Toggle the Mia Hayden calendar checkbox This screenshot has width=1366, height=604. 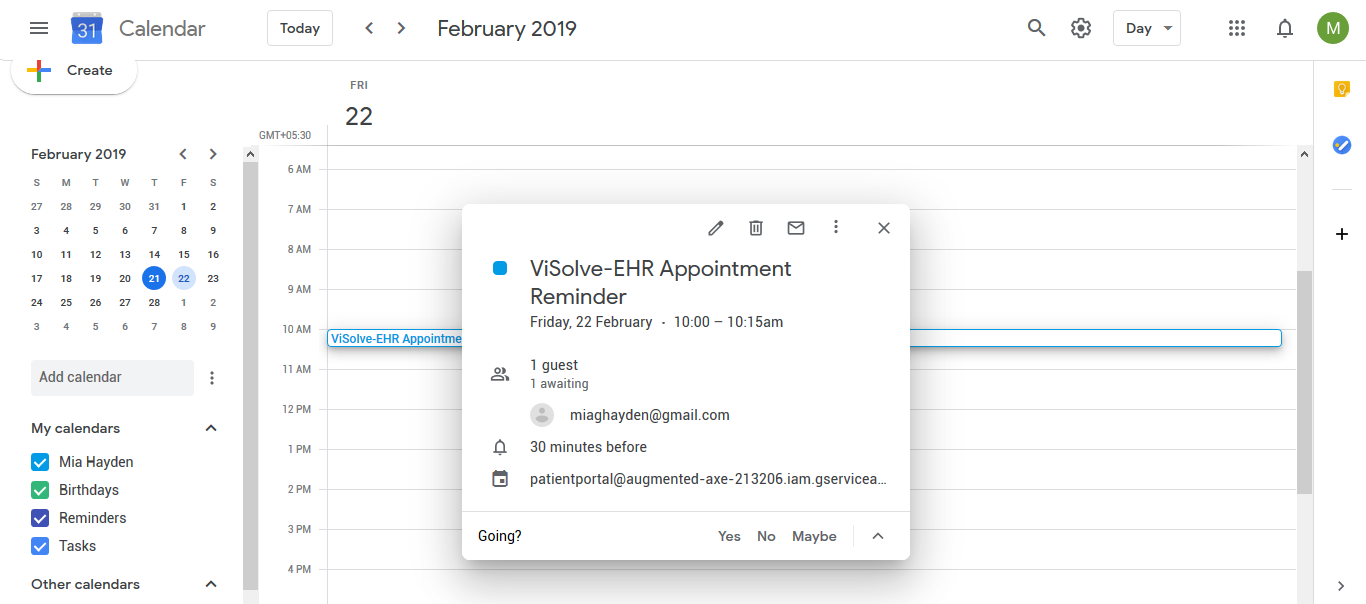click(x=40, y=462)
